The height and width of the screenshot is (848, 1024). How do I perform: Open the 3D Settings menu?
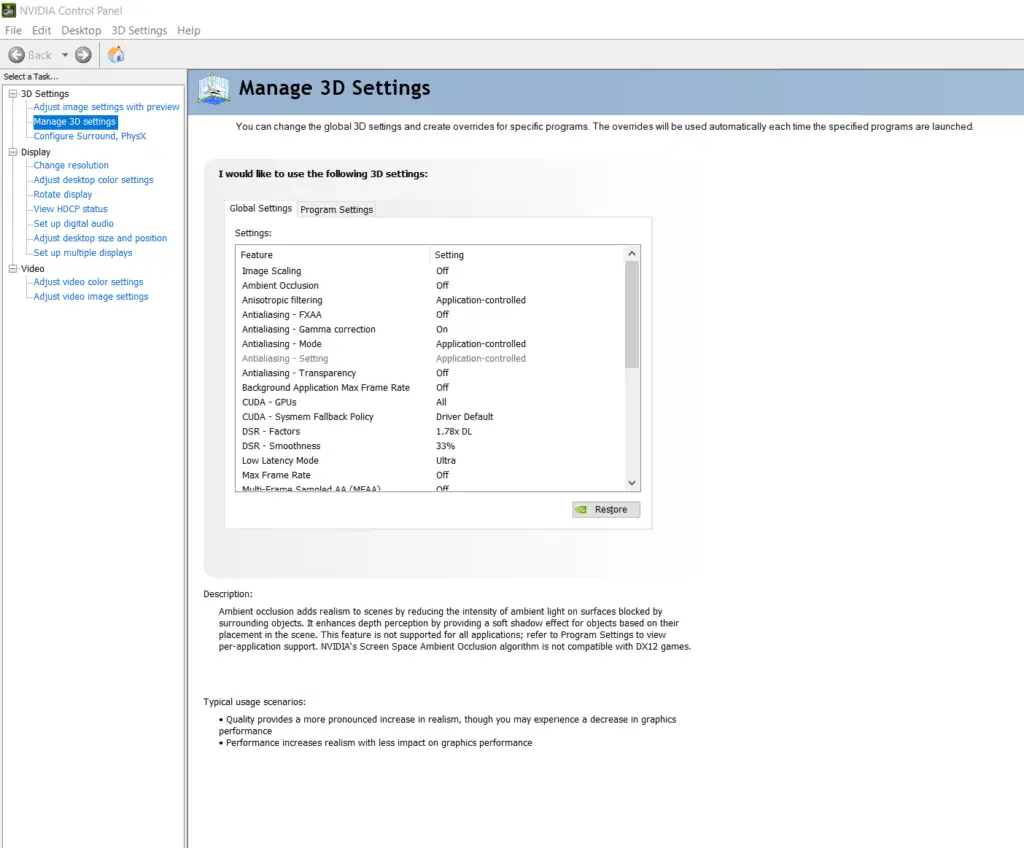[139, 30]
